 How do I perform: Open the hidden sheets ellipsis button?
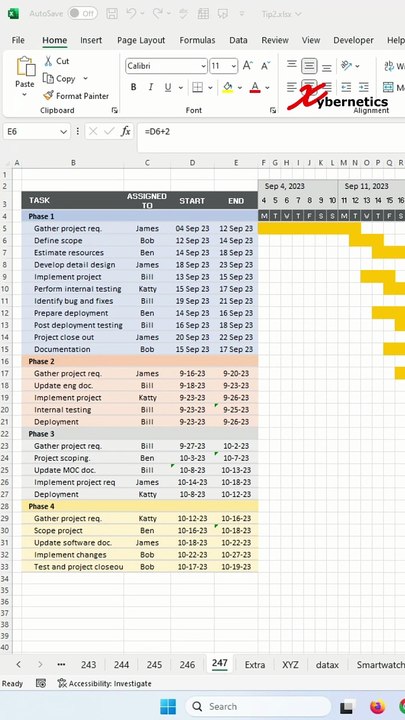click(61, 664)
